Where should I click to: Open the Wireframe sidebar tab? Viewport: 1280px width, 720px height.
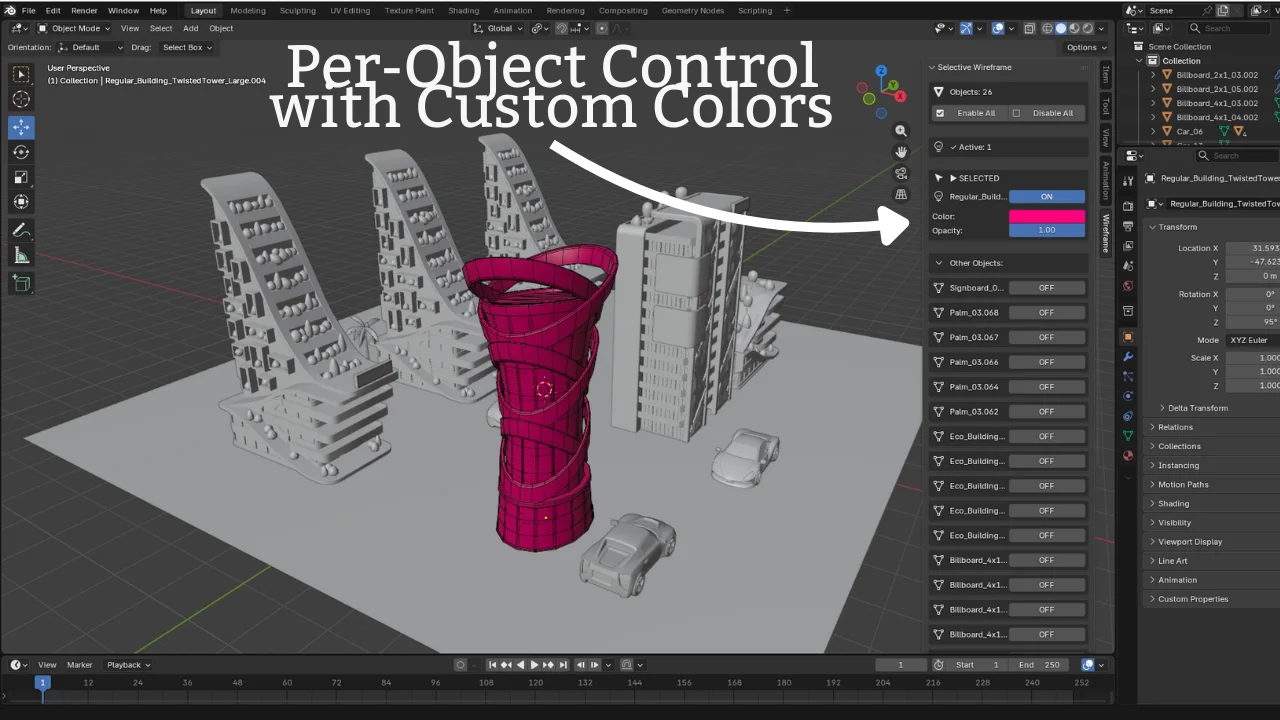(x=1105, y=235)
